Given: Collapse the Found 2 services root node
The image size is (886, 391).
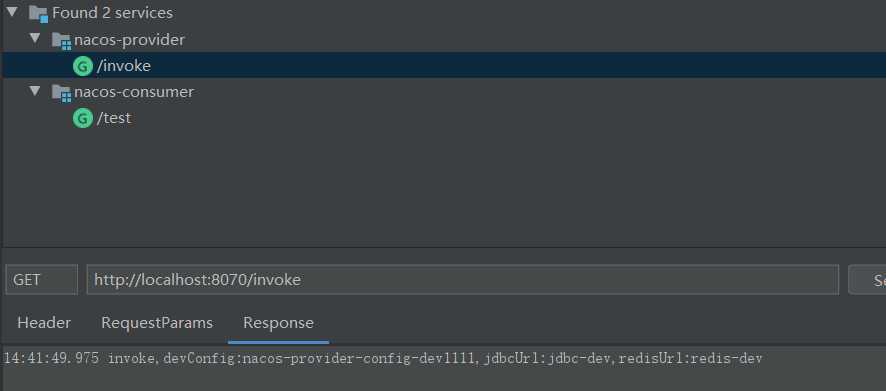Looking at the screenshot, I should coord(12,11).
